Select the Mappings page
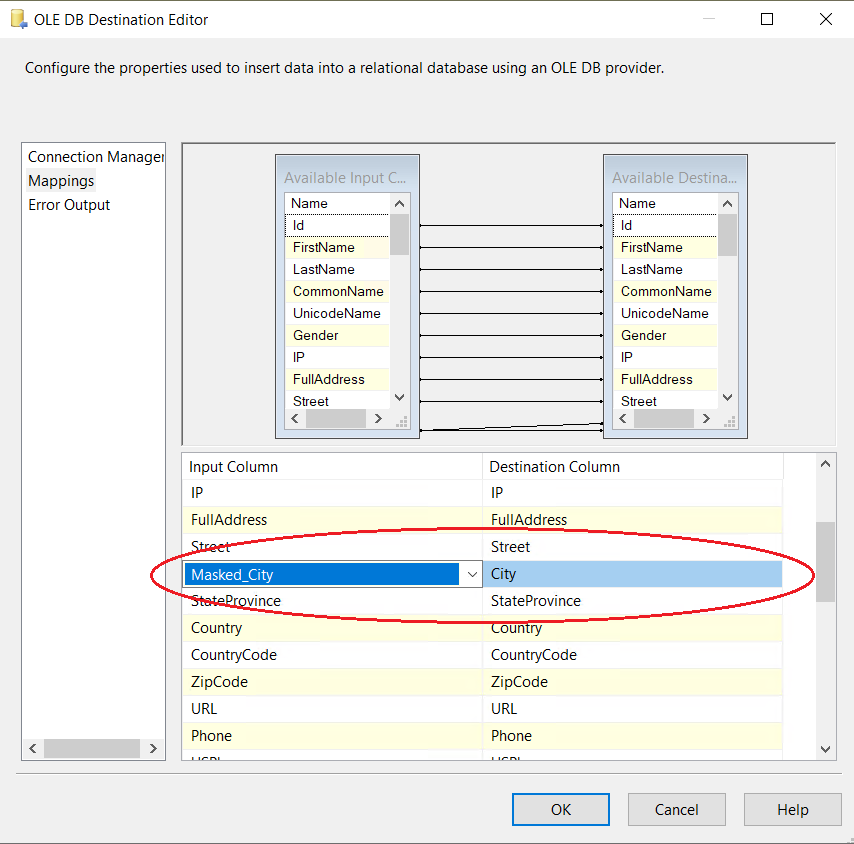Screen dimensions: 854x844 click(61, 181)
